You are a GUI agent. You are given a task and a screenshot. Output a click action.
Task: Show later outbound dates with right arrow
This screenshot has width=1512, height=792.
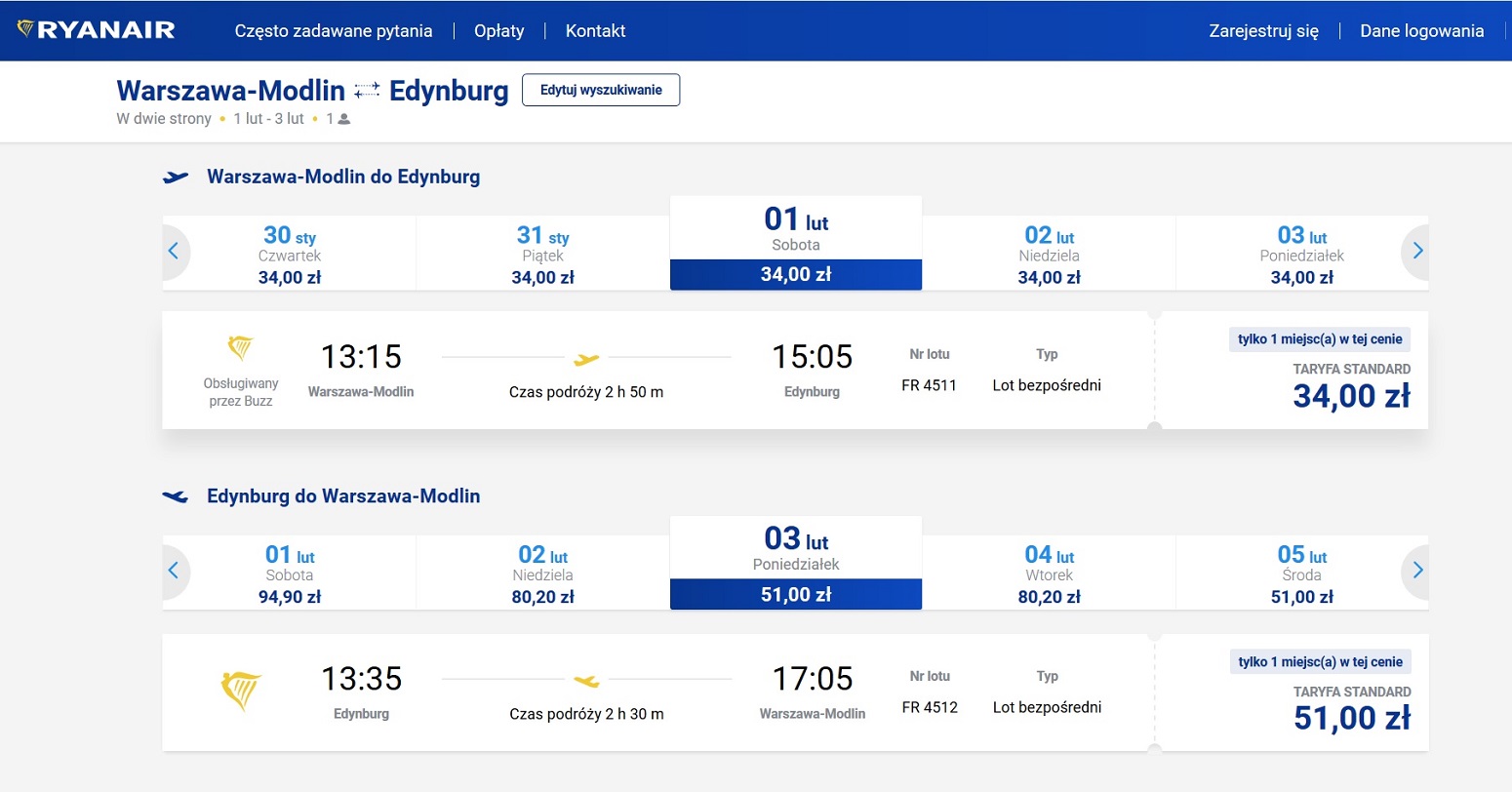click(1417, 251)
